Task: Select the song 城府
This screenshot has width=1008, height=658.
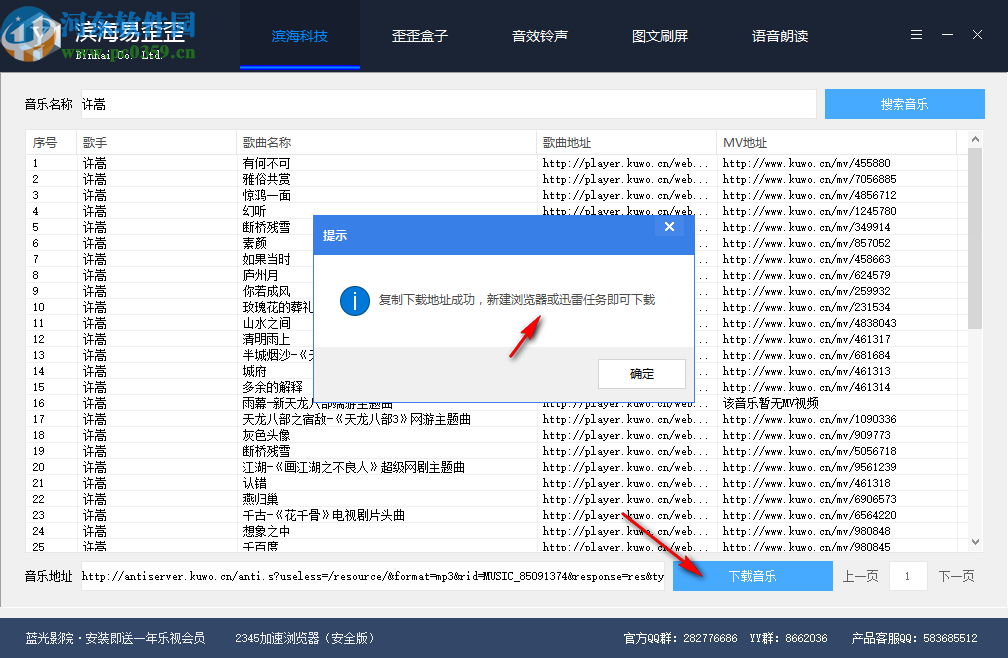Action: 255,371
